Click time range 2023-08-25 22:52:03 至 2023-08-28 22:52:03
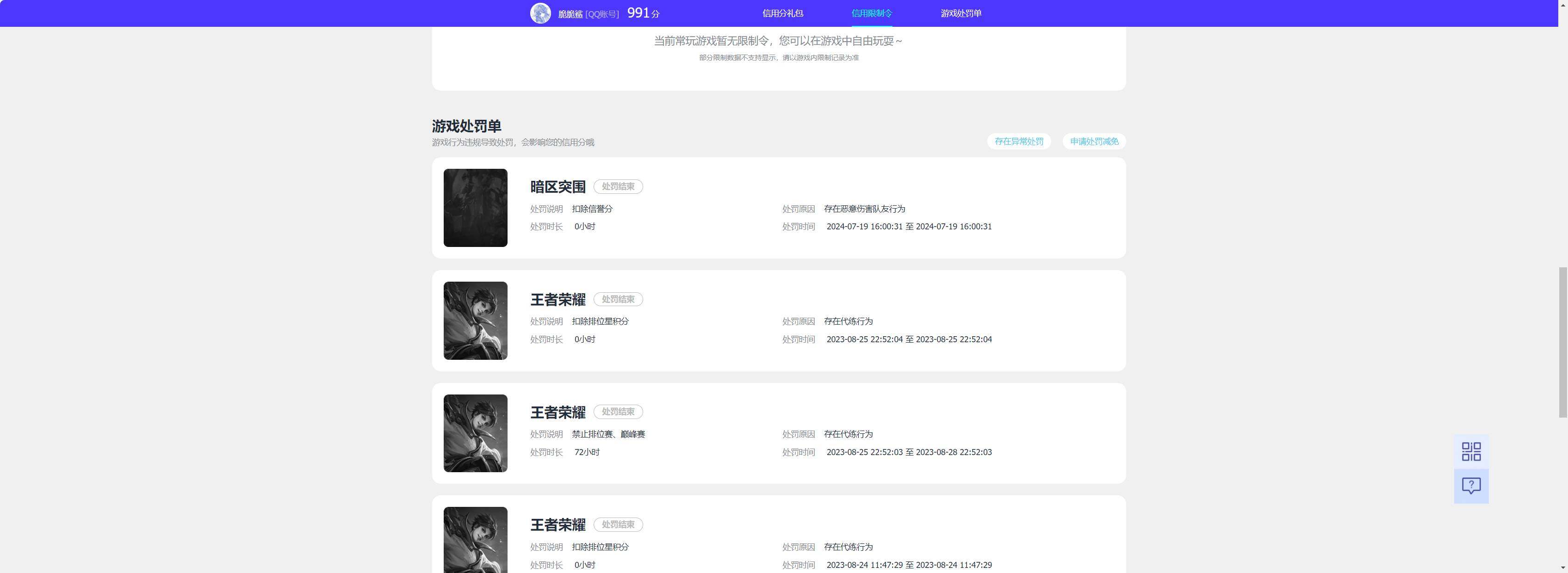Viewport: 1568px width, 573px height. (x=910, y=452)
